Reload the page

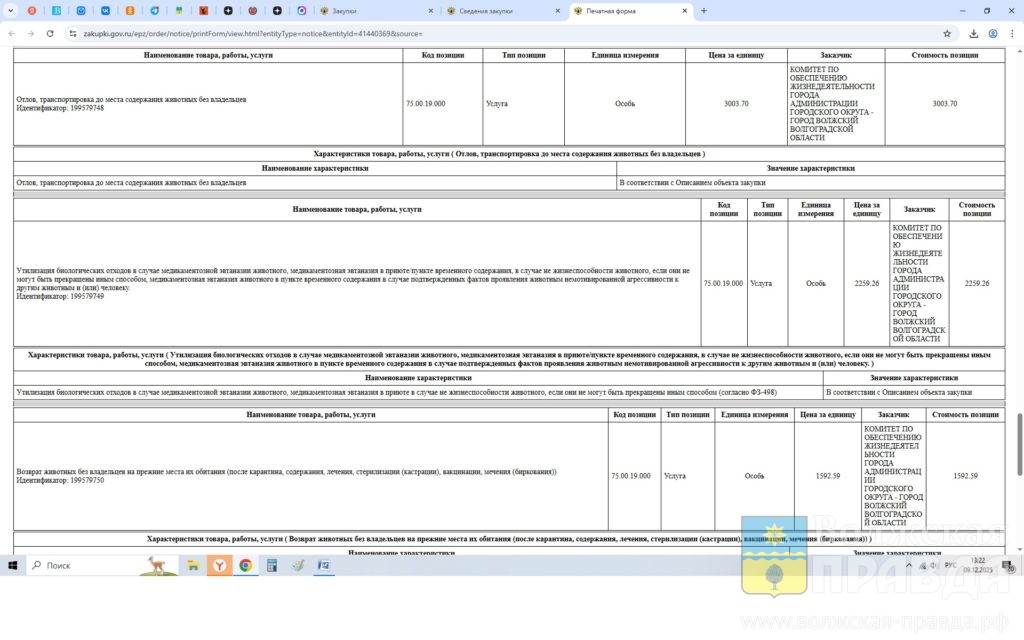tap(50, 33)
